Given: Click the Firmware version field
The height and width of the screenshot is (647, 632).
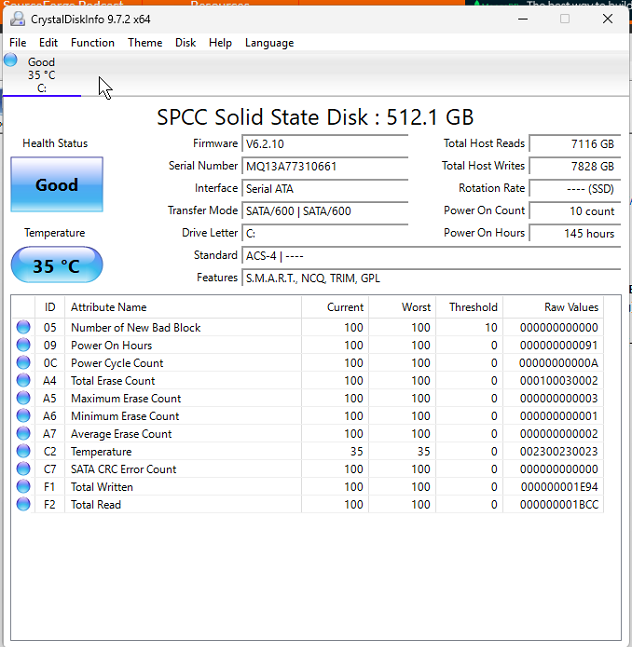Looking at the screenshot, I should (x=325, y=144).
